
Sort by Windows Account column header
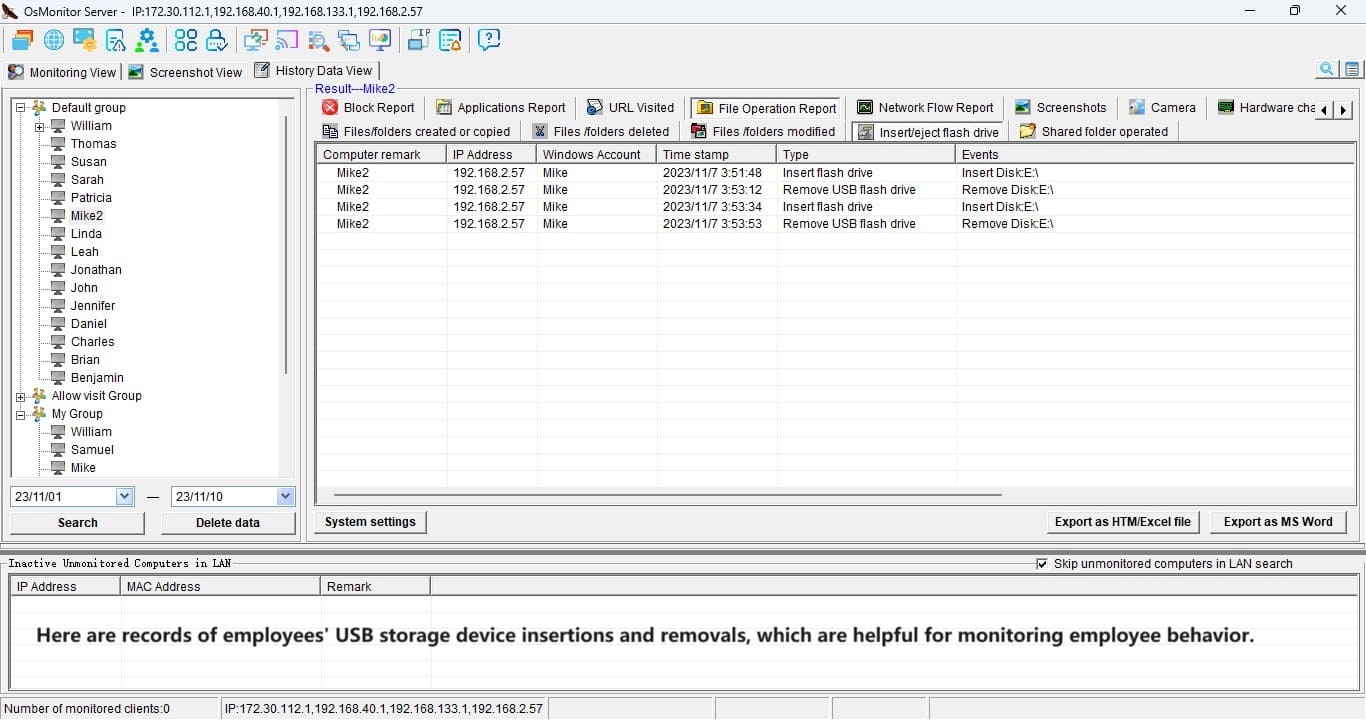[596, 154]
